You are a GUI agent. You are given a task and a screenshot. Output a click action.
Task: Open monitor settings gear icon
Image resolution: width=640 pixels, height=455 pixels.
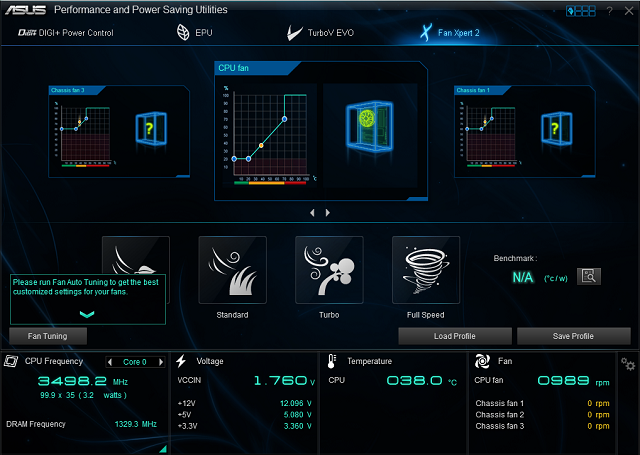click(628, 364)
